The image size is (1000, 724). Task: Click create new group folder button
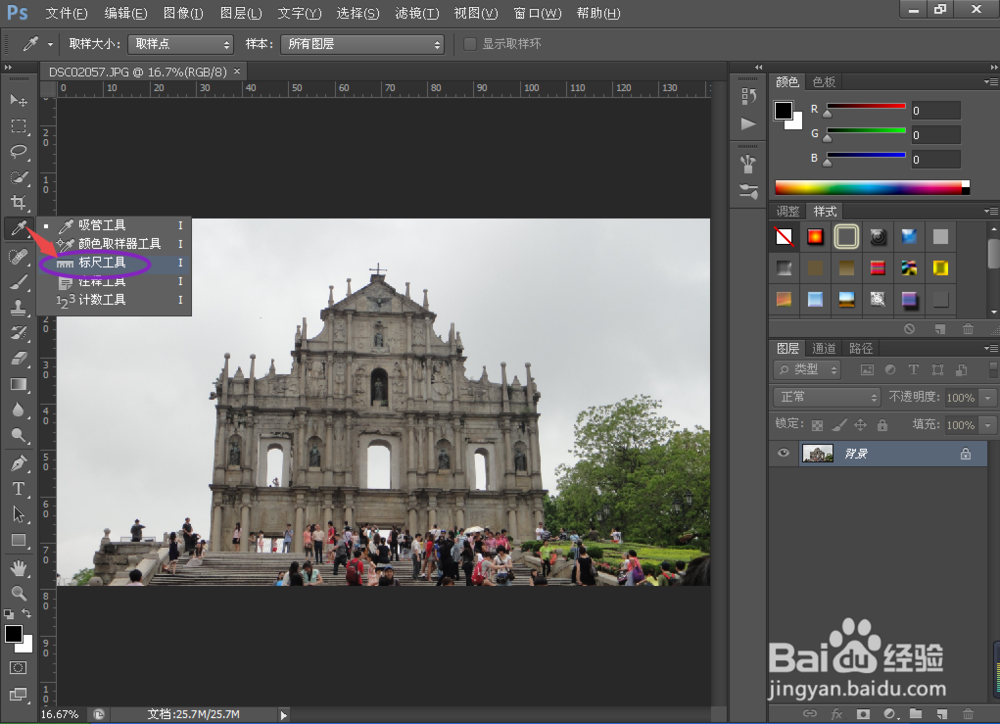coord(915,714)
